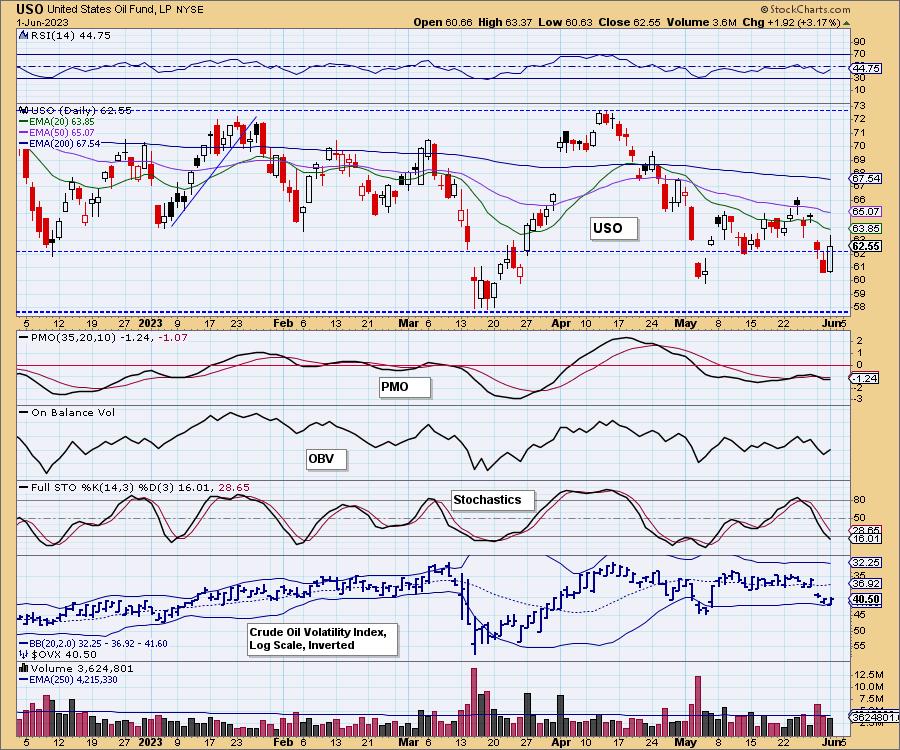This screenshot has width=900, height=750.
Task: Select the EMA(50) 65.07 legend entry
Action: (57, 133)
